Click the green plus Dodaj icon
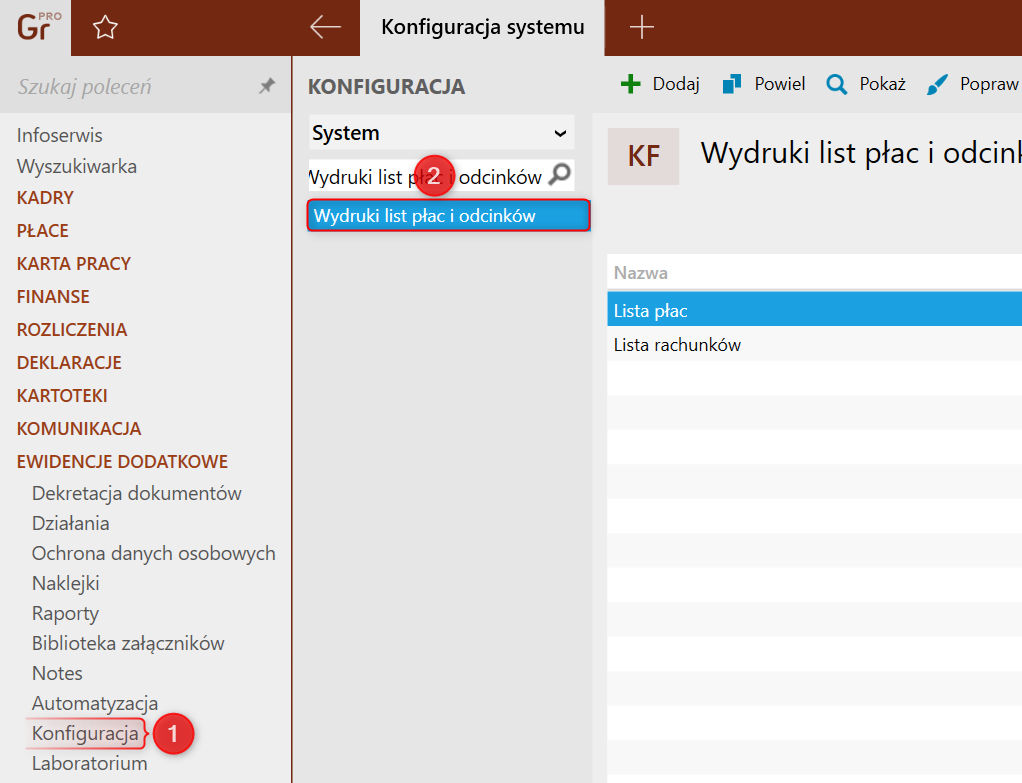 click(630, 83)
